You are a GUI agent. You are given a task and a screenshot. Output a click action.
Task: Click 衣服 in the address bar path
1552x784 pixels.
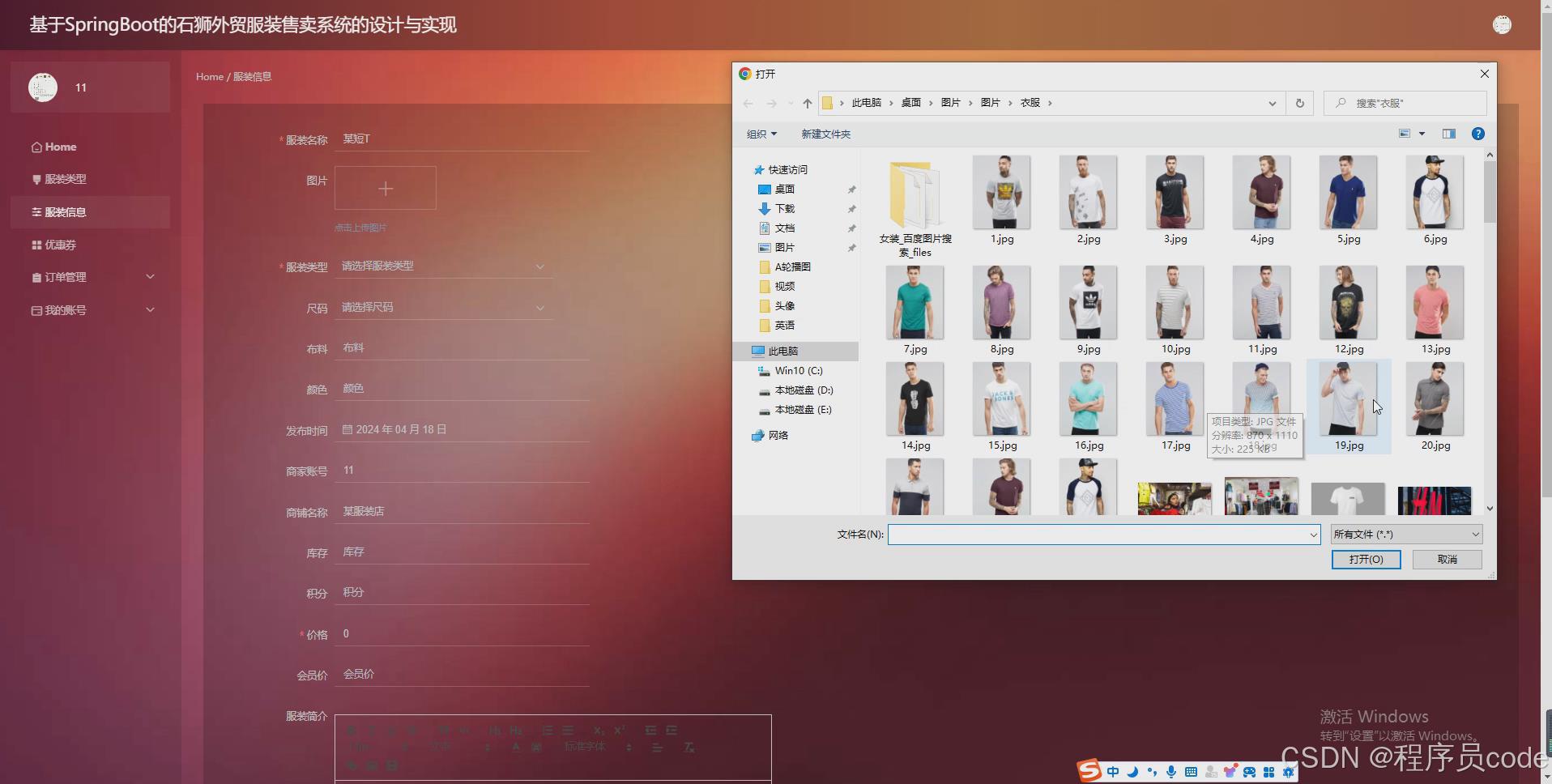[1030, 103]
